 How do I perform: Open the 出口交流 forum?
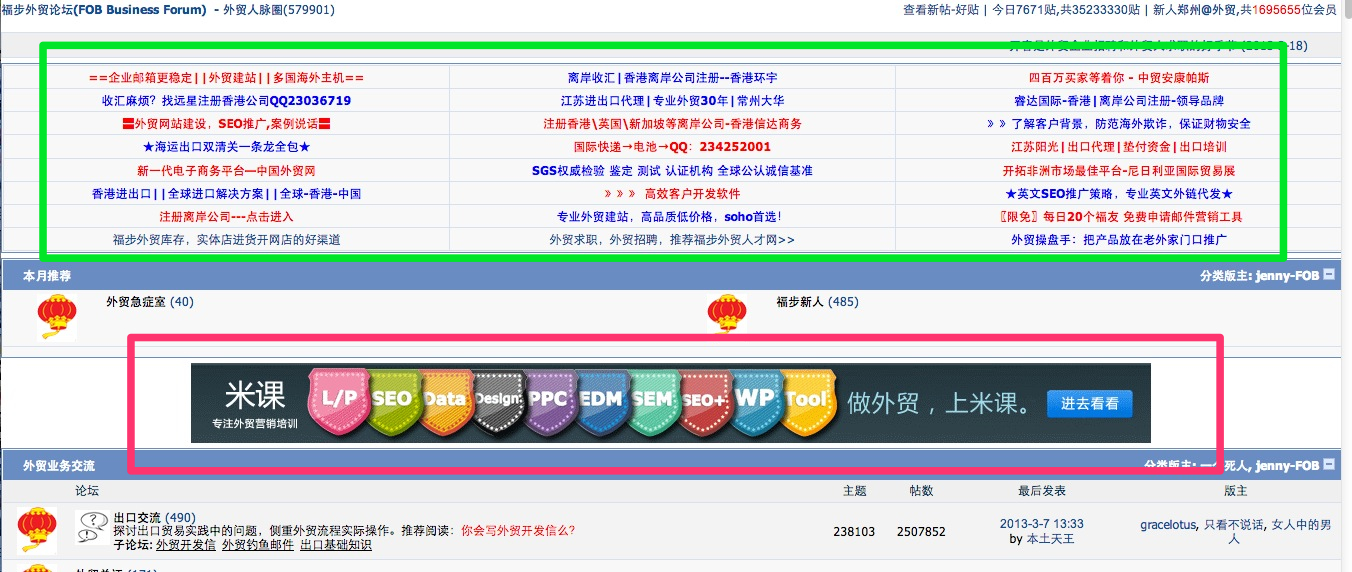click(x=137, y=517)
